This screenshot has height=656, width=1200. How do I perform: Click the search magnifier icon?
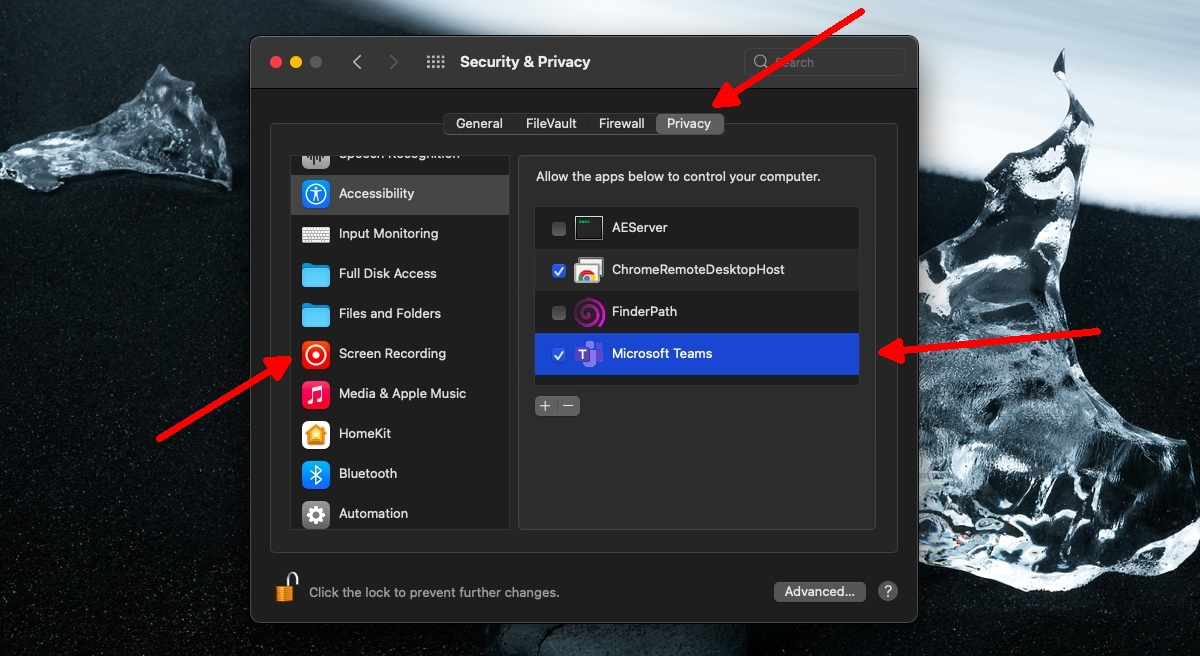[761, 62]
